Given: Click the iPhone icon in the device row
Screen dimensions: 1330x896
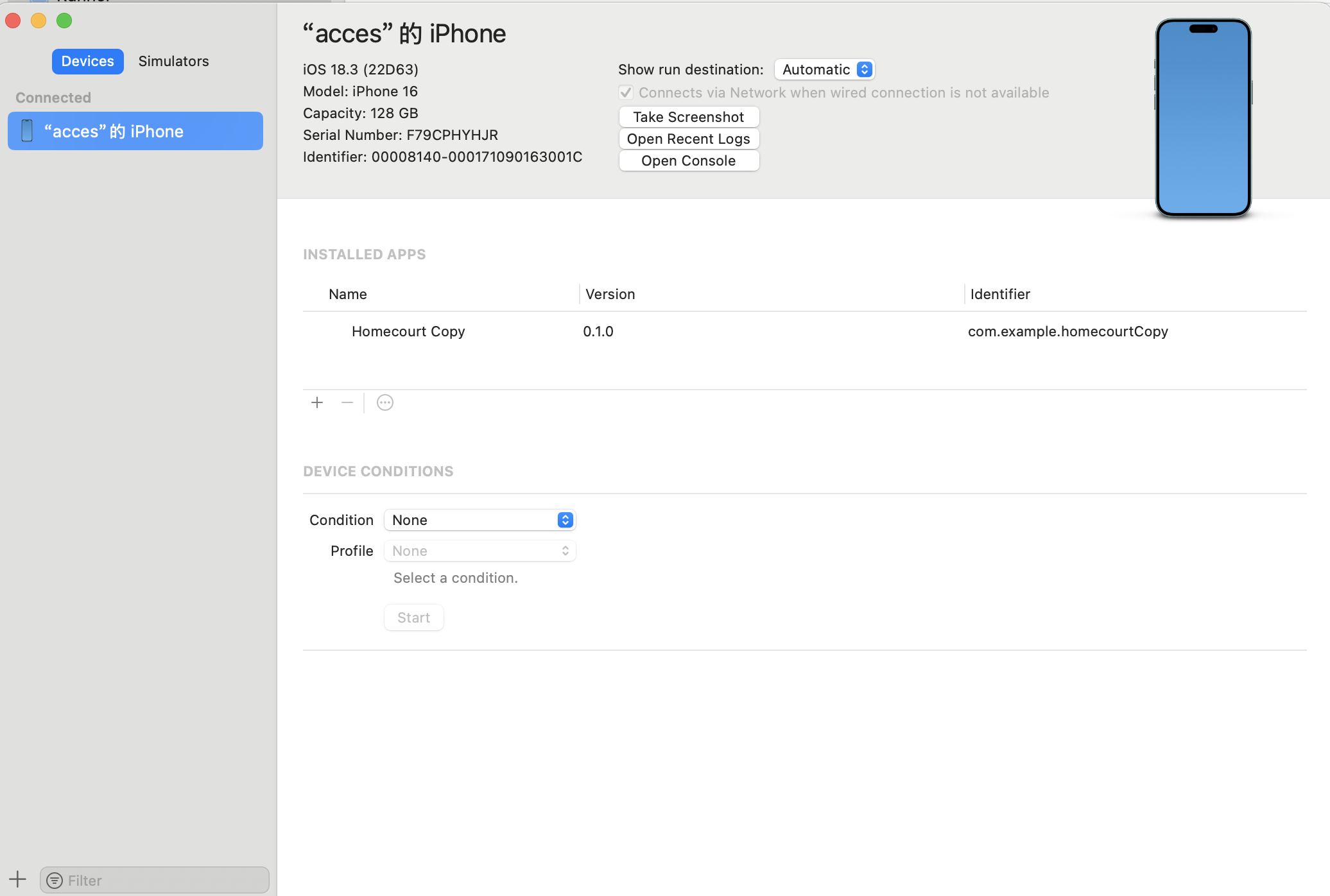Looking at the screenshot, I should tap(27, 131).
